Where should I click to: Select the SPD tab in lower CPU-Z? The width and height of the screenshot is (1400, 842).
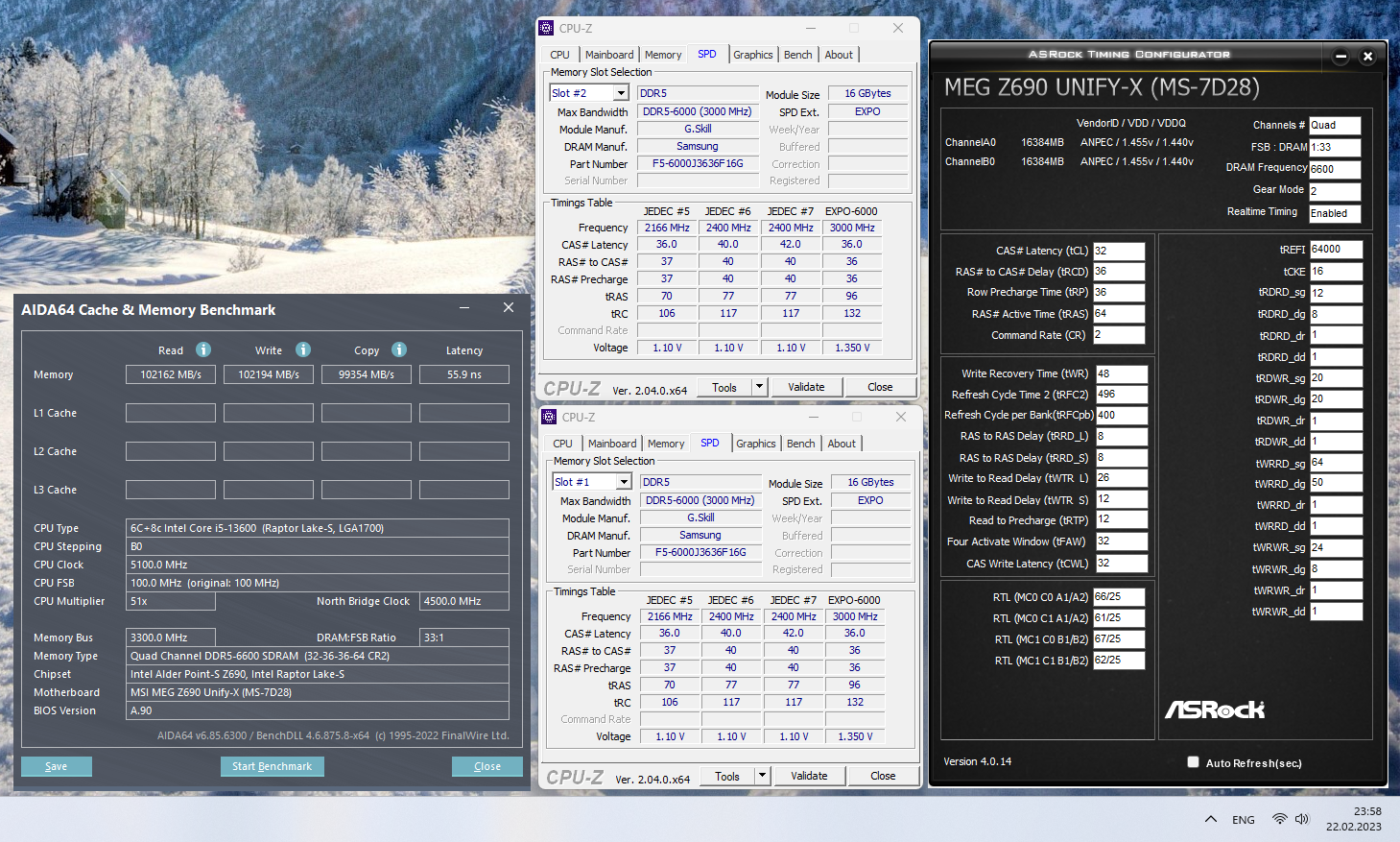(x=710, y=443)
